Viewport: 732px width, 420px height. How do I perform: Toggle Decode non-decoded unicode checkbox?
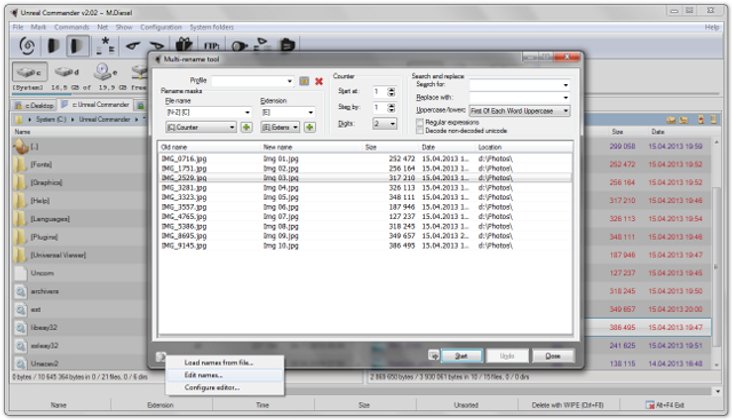pos(420,129)
